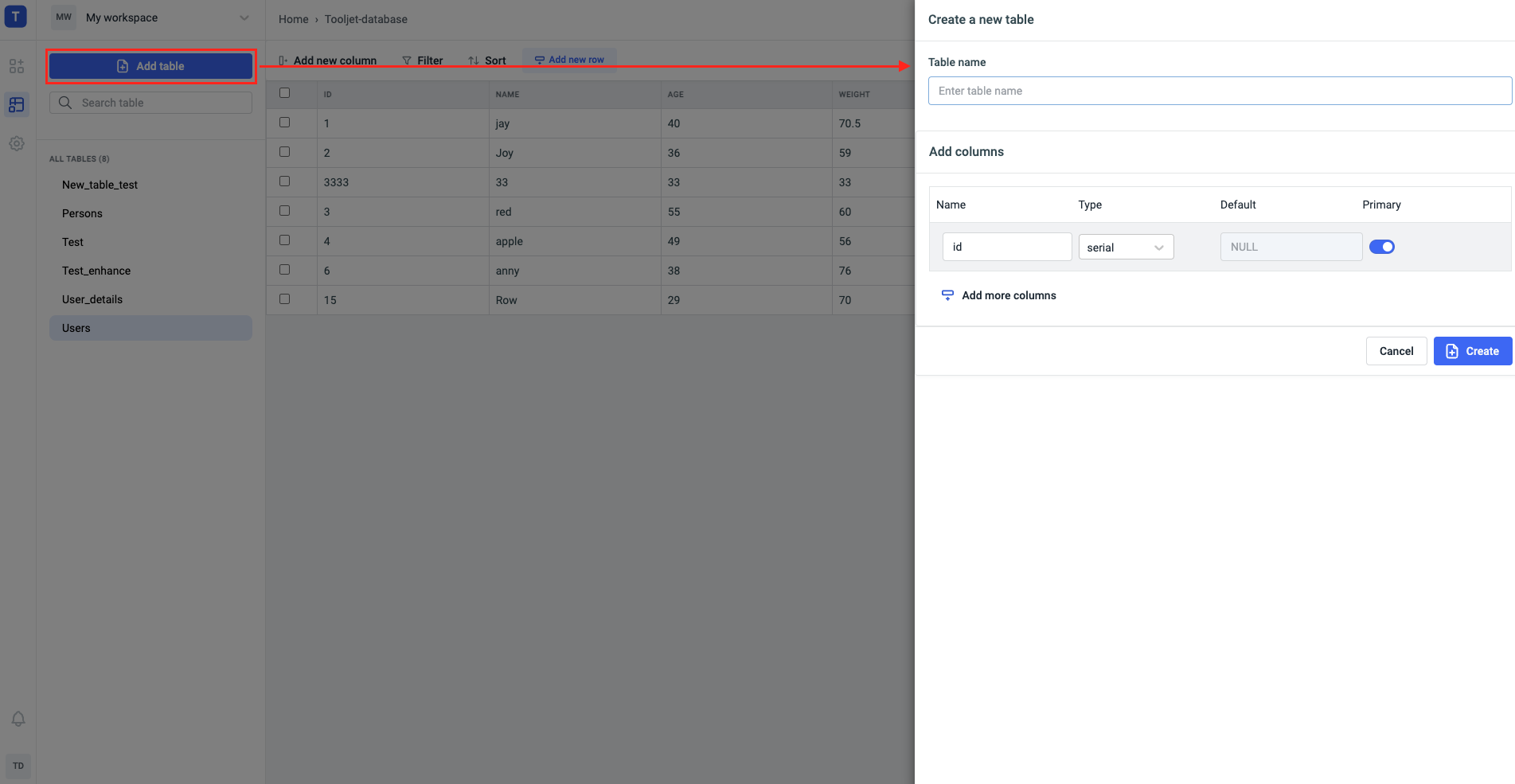Click the Add more columns icon
Viewport: 1515px width, 784px height.
coord(947,295)
